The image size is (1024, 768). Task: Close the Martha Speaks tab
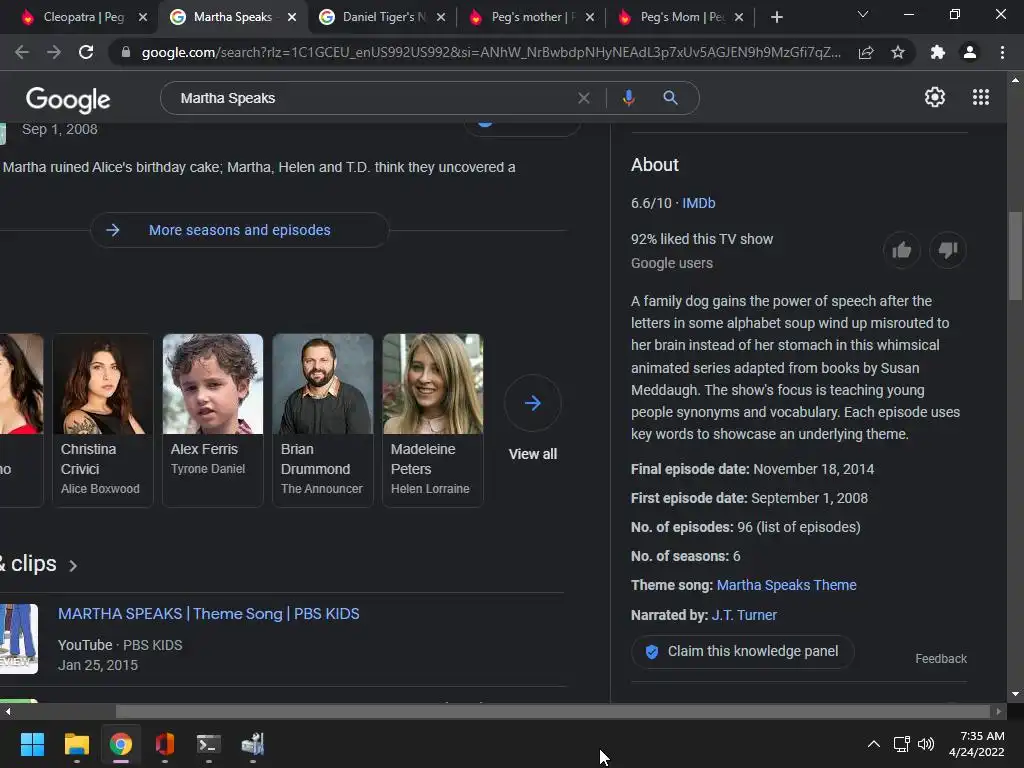tap(292, 17)
